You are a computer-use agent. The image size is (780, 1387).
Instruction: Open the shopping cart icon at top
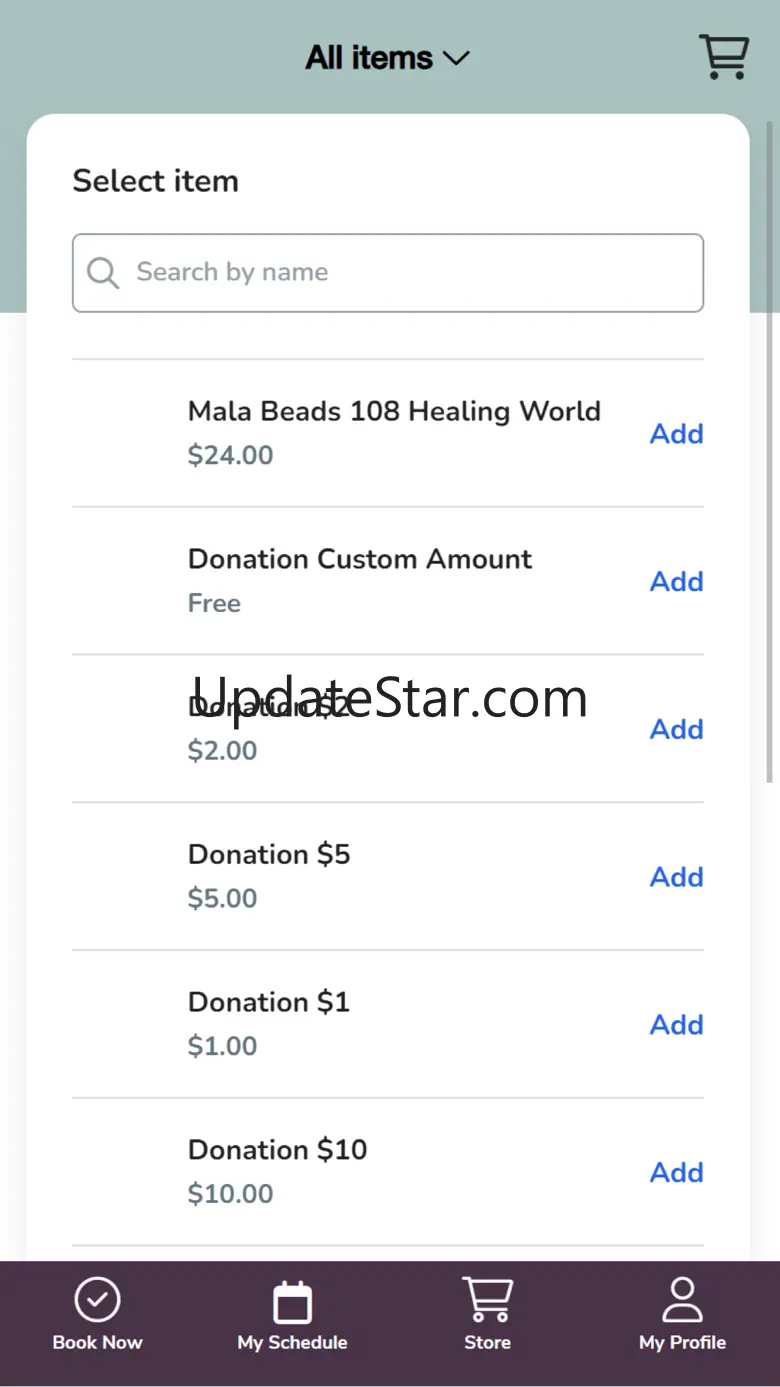click(724, 57)
